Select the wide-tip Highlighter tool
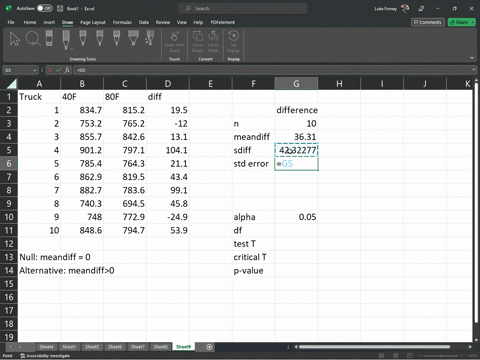480x360 pixels. tap(133, 38)
